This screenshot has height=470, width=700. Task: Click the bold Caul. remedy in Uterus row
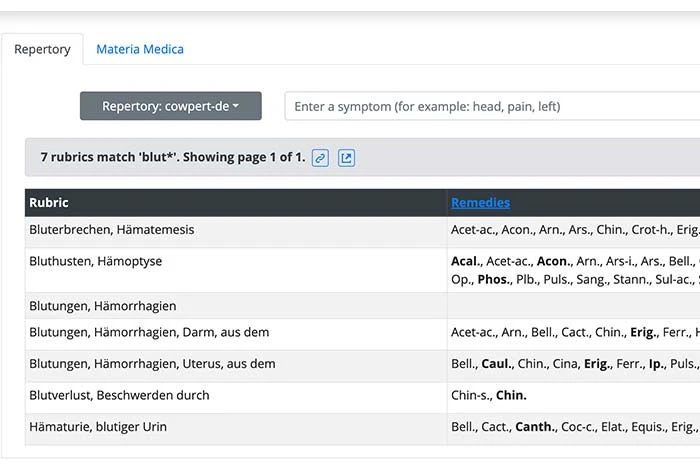point(497,364)
